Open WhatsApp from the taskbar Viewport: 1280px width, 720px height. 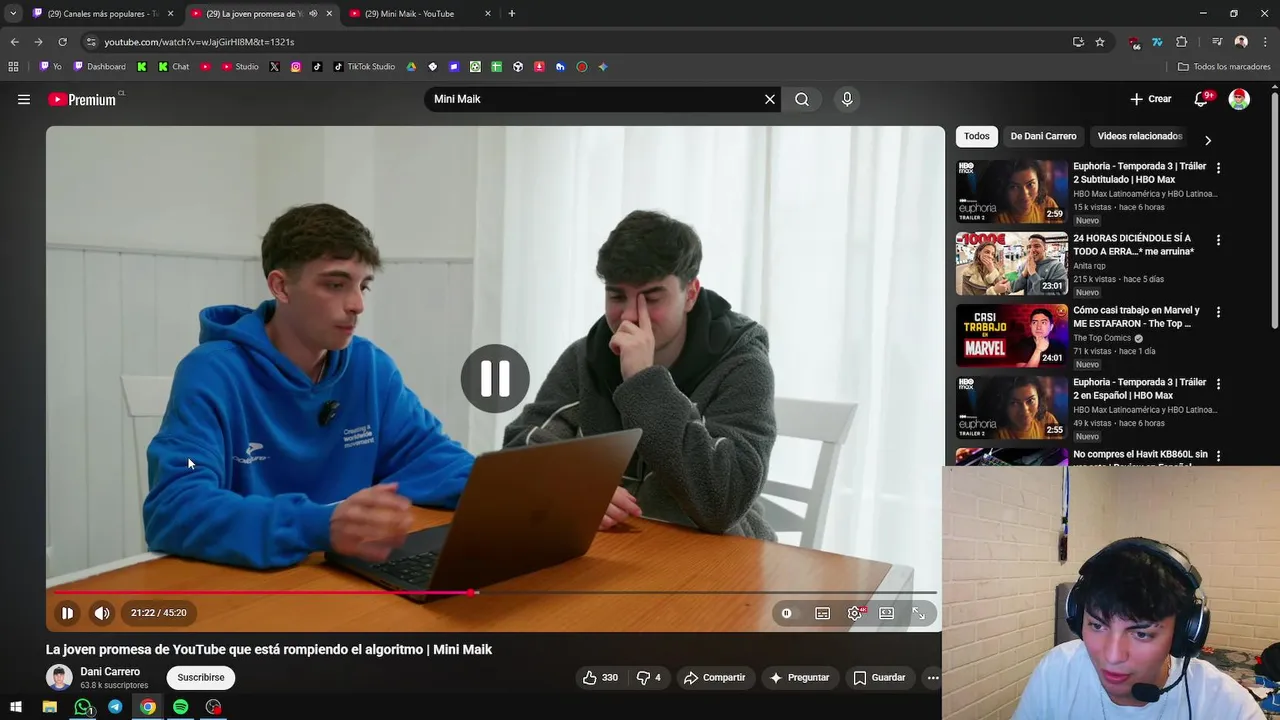pos(83,707)
